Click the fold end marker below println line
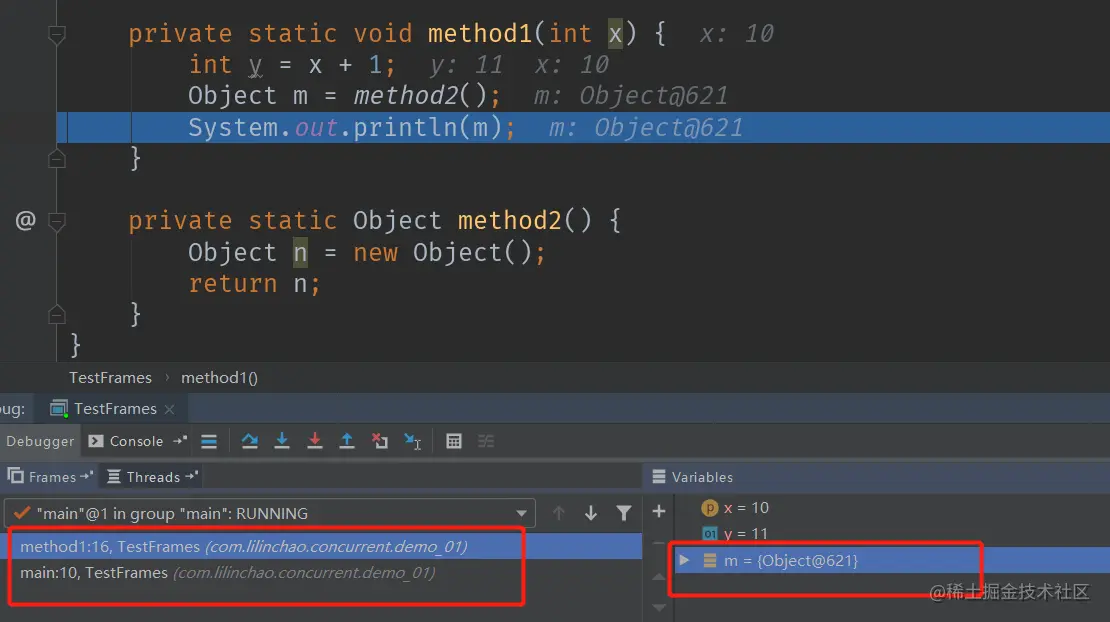1110x622 pixels. click(57, 159)
